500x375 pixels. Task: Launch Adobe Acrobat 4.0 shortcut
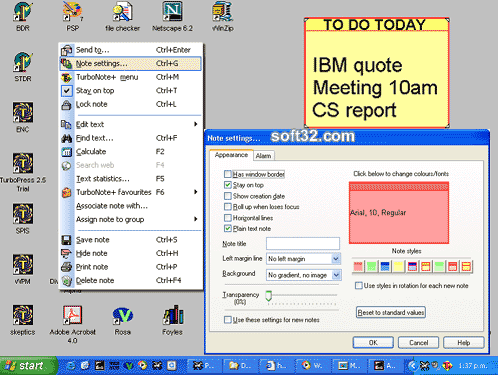click(x=72, y=325)
